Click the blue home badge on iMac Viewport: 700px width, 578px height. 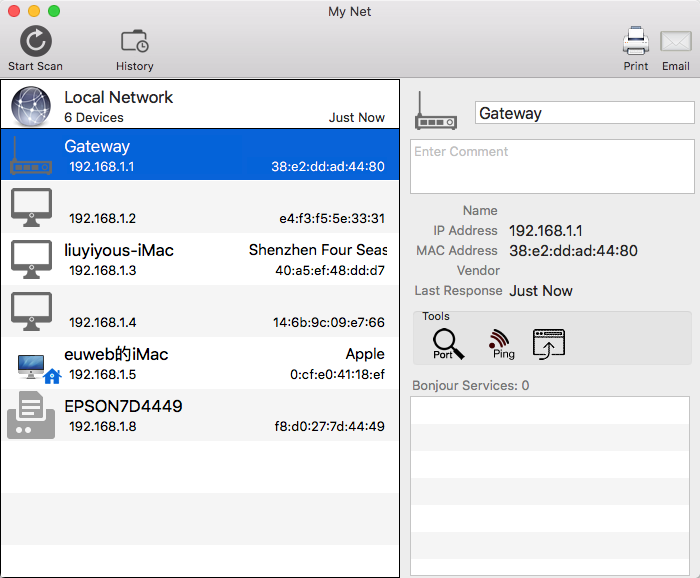point(52,376)
